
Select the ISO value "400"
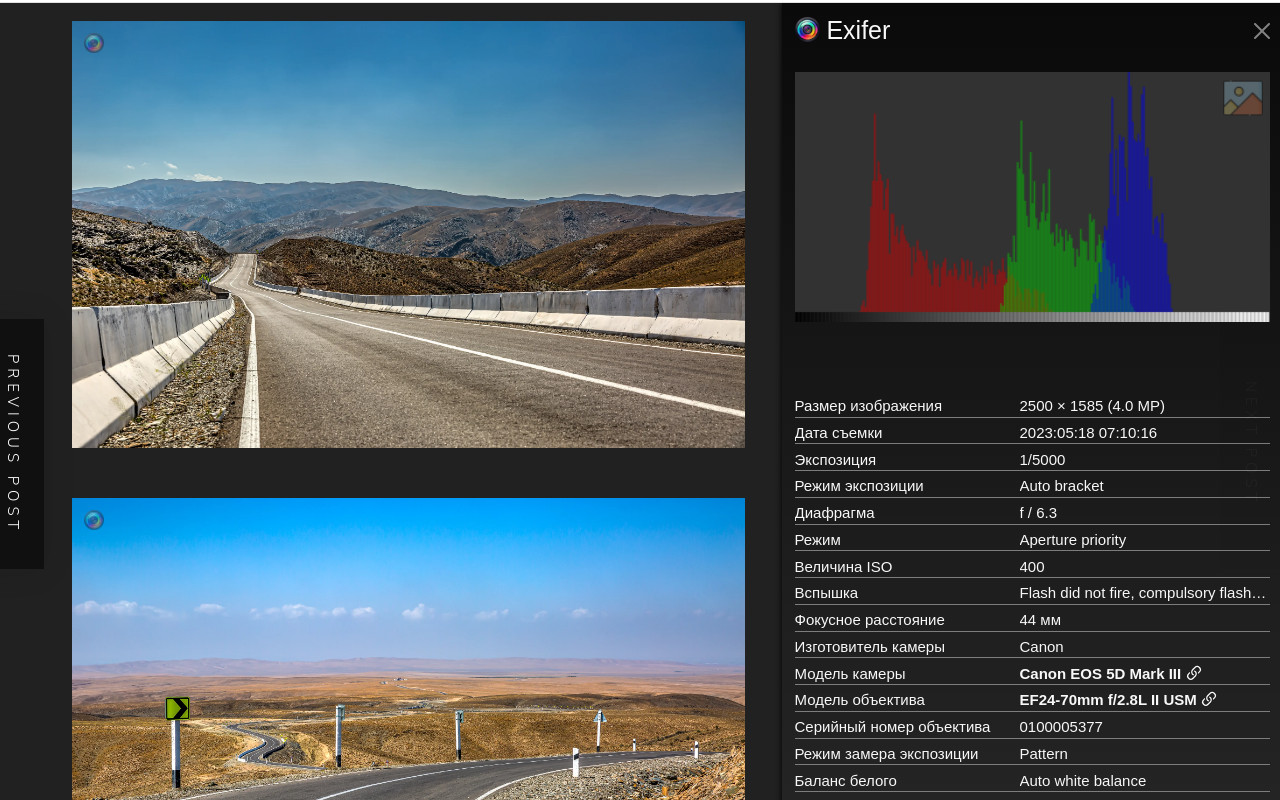click(1032, 567)
